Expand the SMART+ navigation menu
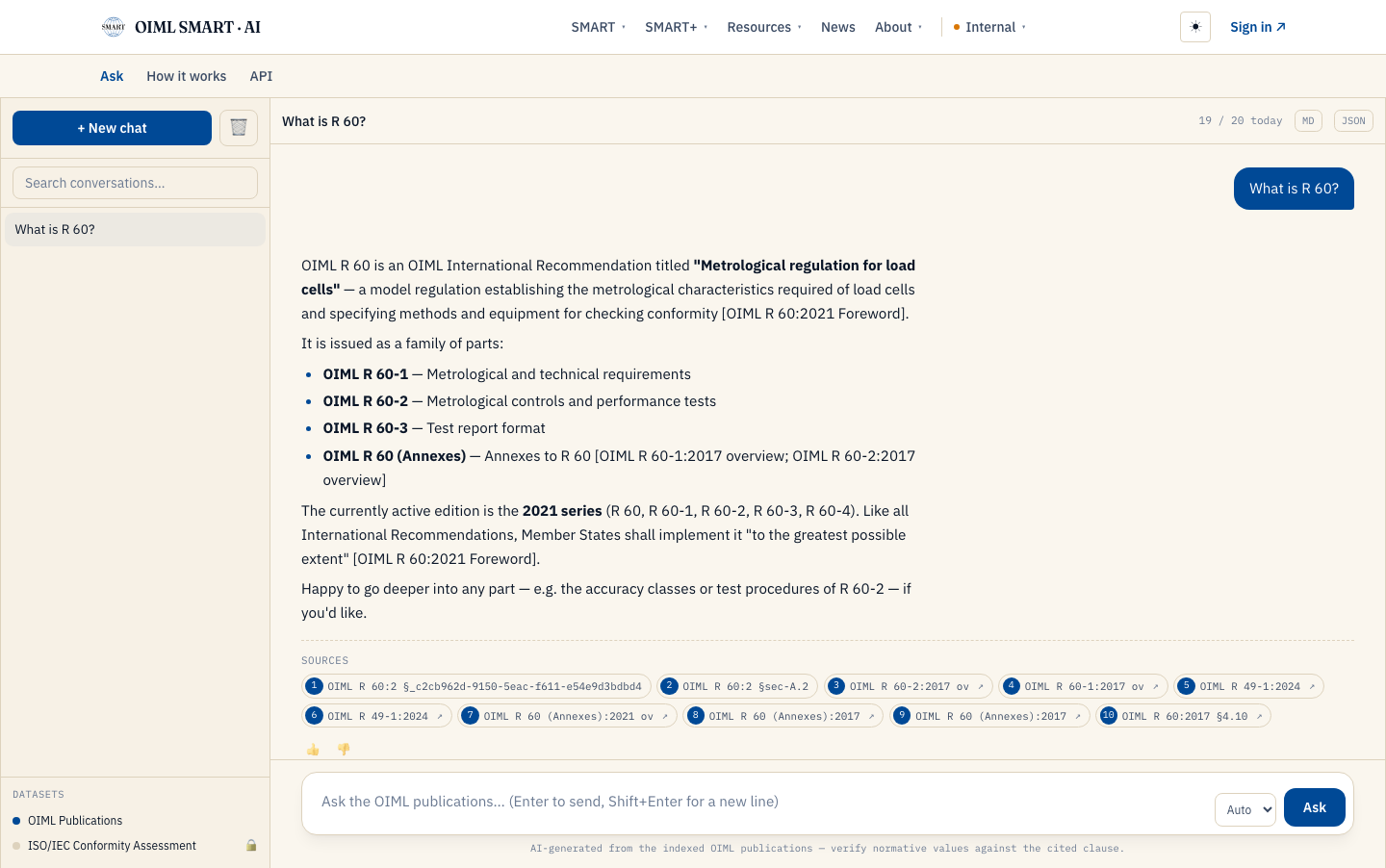Viewport: 1386px width, 868px height. pos(676,27)
